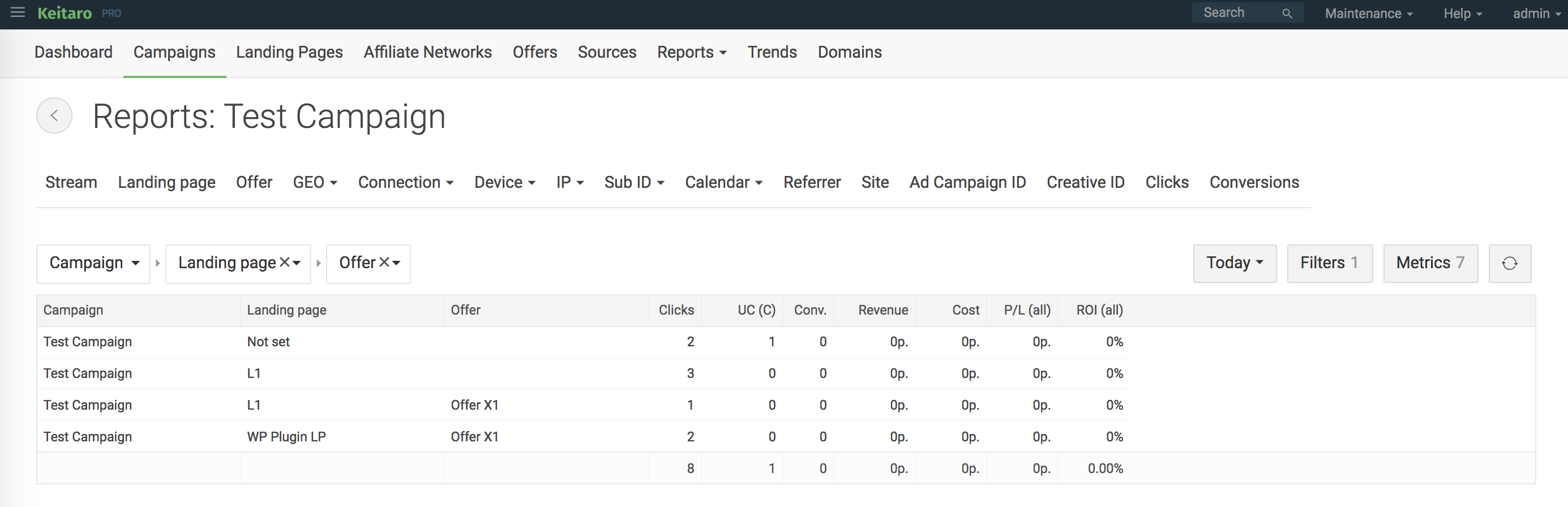Click the Keitaro PRO logo
Viewport: 1568px width, 507px height.
[79, 14]
